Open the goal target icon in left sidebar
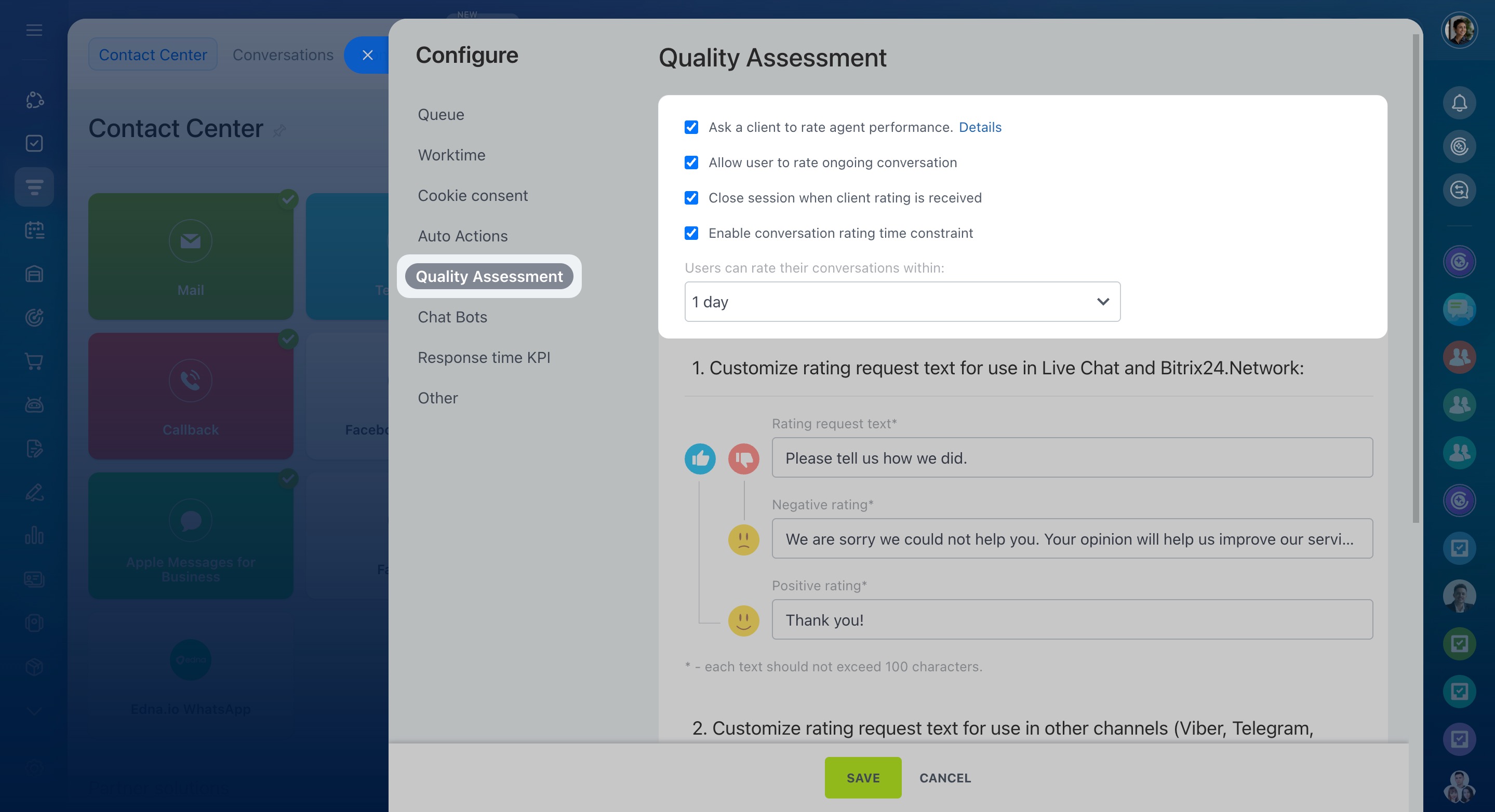 coord(34,317)
